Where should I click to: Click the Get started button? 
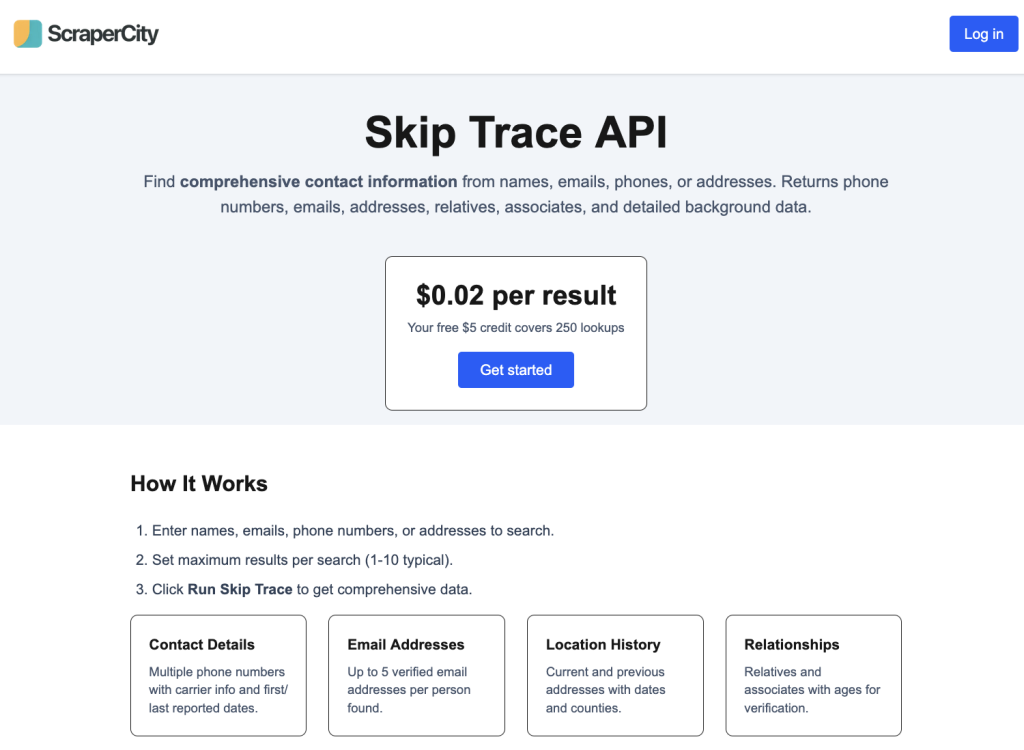[x=516, y=370]
